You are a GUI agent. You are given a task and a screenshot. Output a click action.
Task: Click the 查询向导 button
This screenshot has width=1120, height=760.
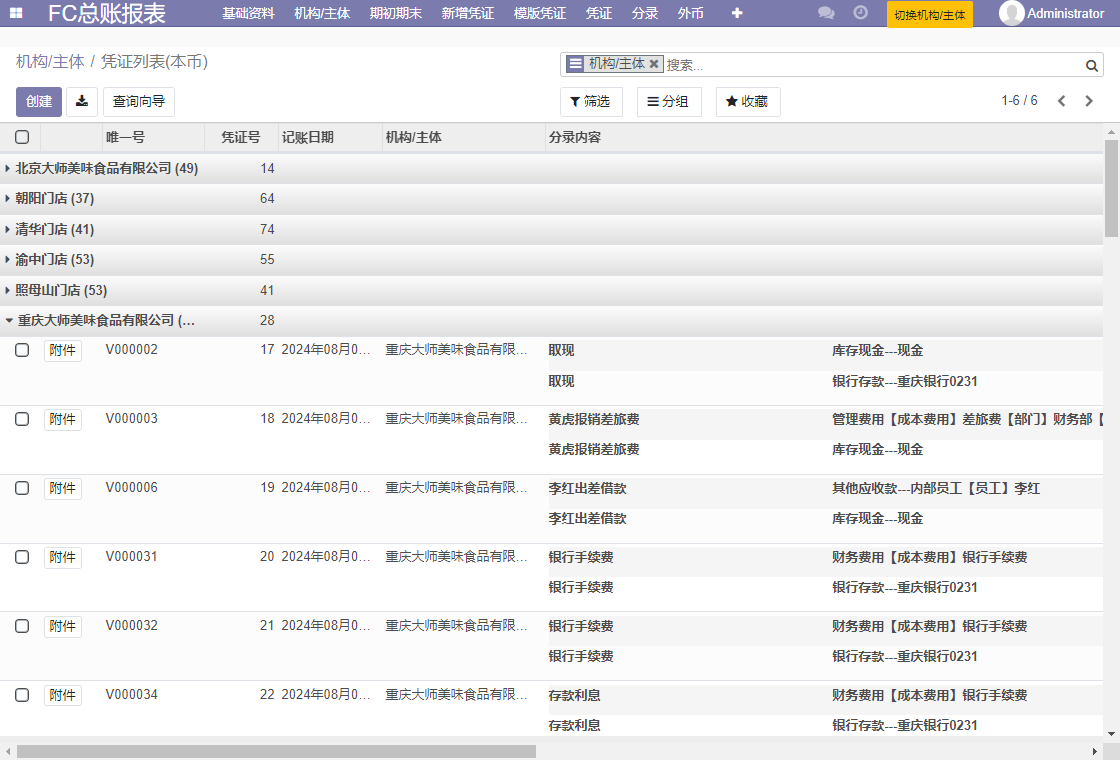point(139,101)
